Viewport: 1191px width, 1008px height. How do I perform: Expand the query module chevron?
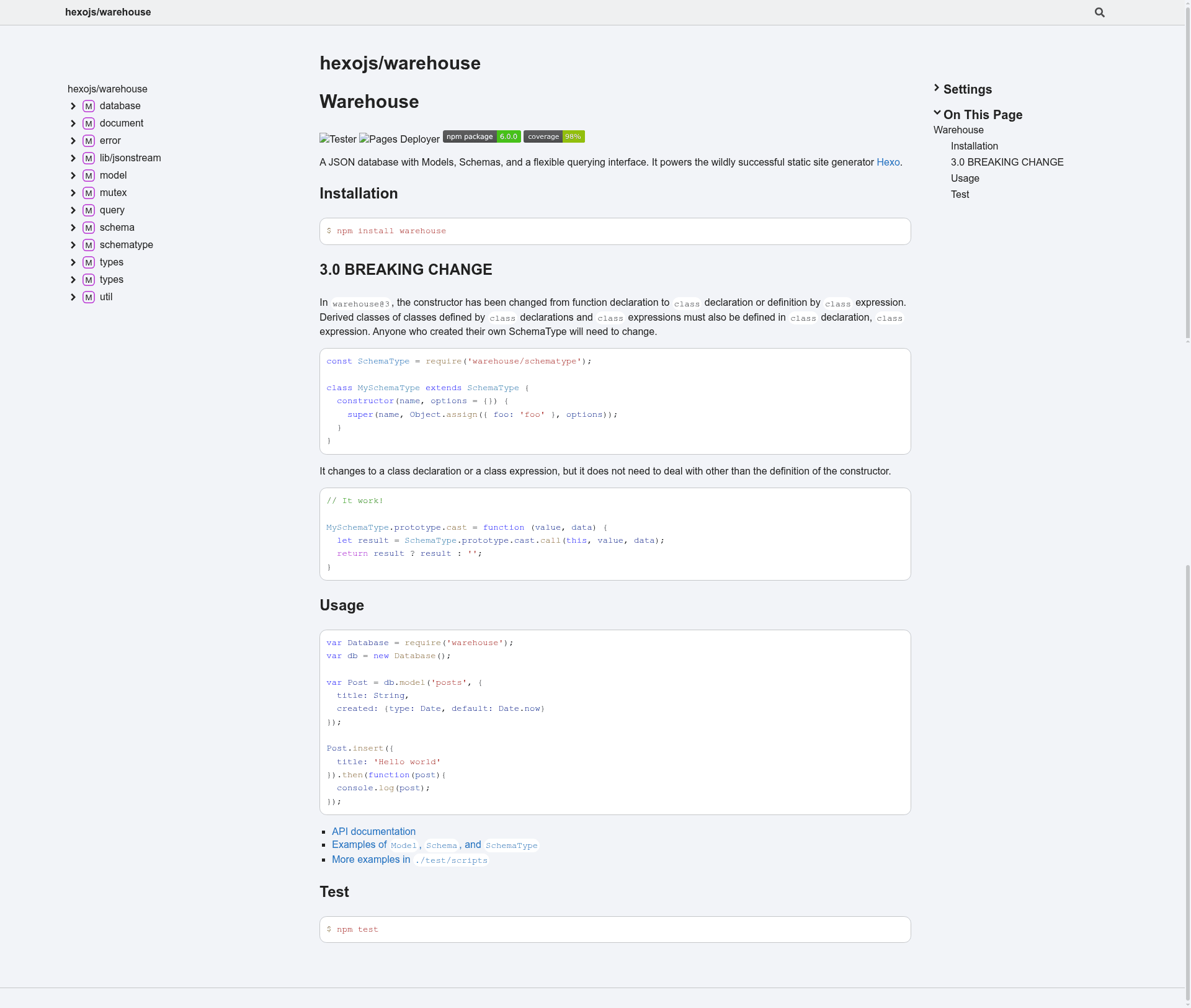73,210
